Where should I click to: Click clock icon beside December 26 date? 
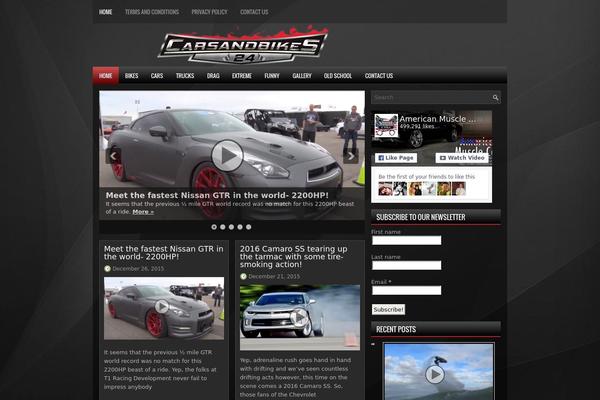pyautogui.click(x=107, y=269)
